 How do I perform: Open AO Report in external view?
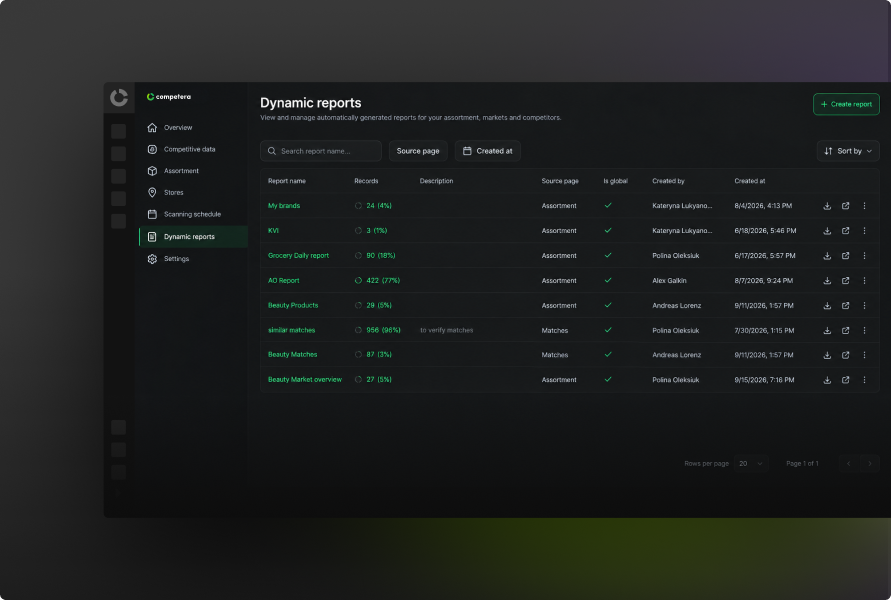846,281
